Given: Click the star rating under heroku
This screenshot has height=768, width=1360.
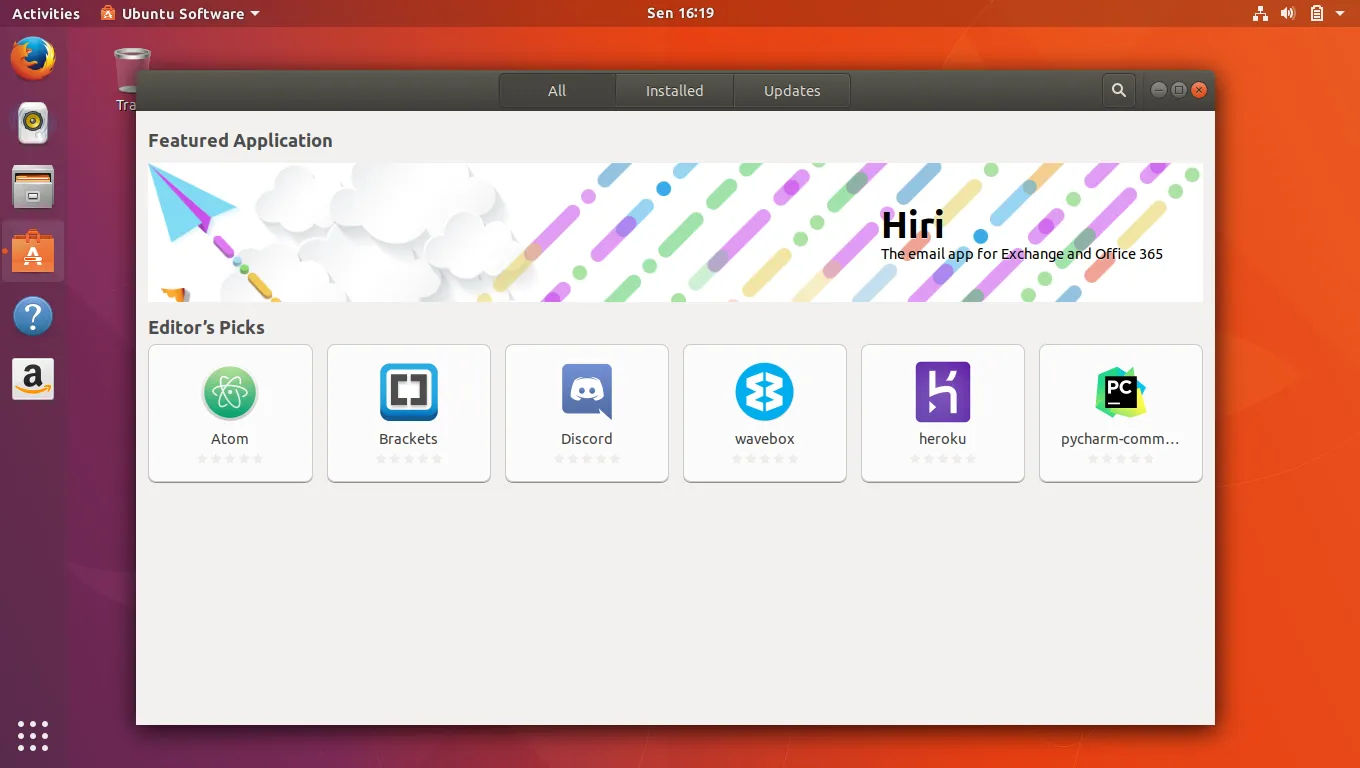Looking at the screenshot, I should click(x=942, y=459).
